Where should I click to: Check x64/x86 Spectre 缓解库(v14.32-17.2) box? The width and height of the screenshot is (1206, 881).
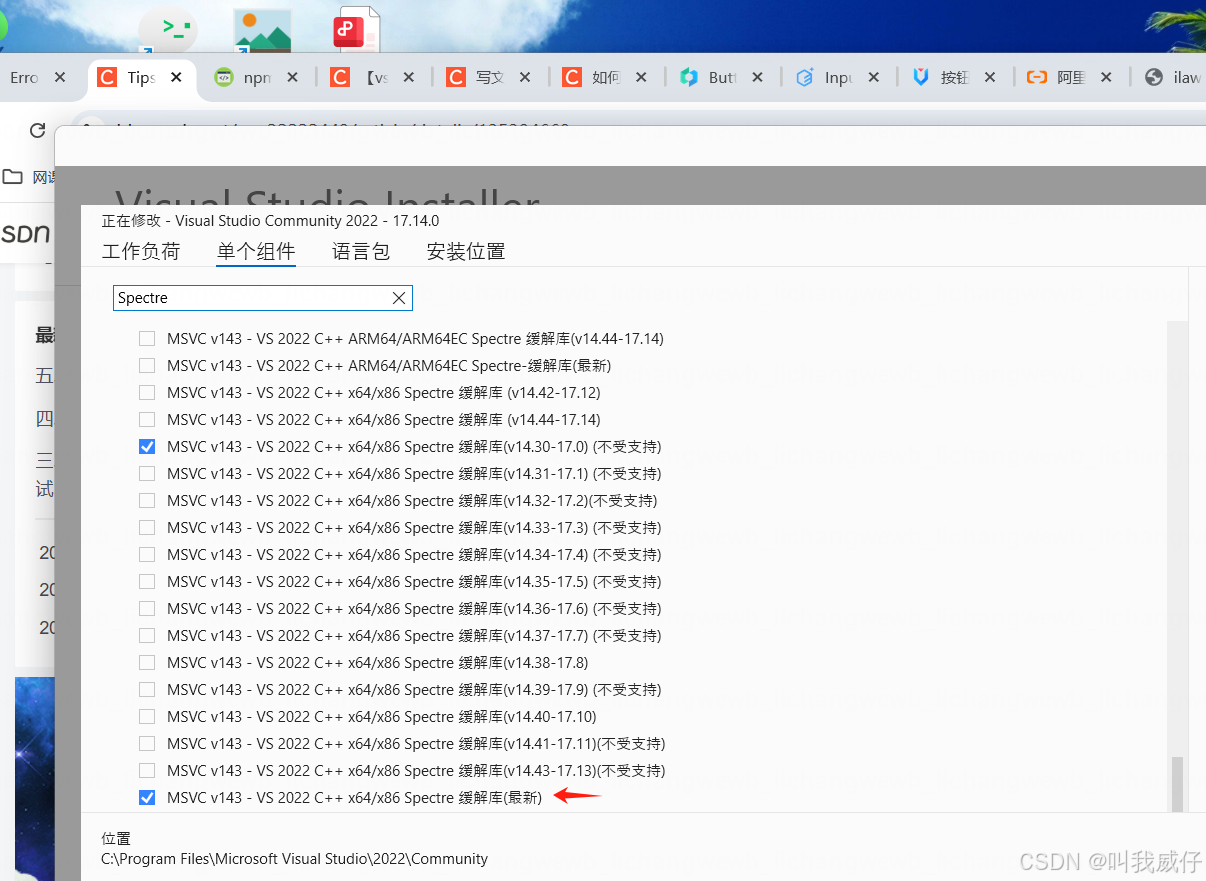click(x=147, y=501)
